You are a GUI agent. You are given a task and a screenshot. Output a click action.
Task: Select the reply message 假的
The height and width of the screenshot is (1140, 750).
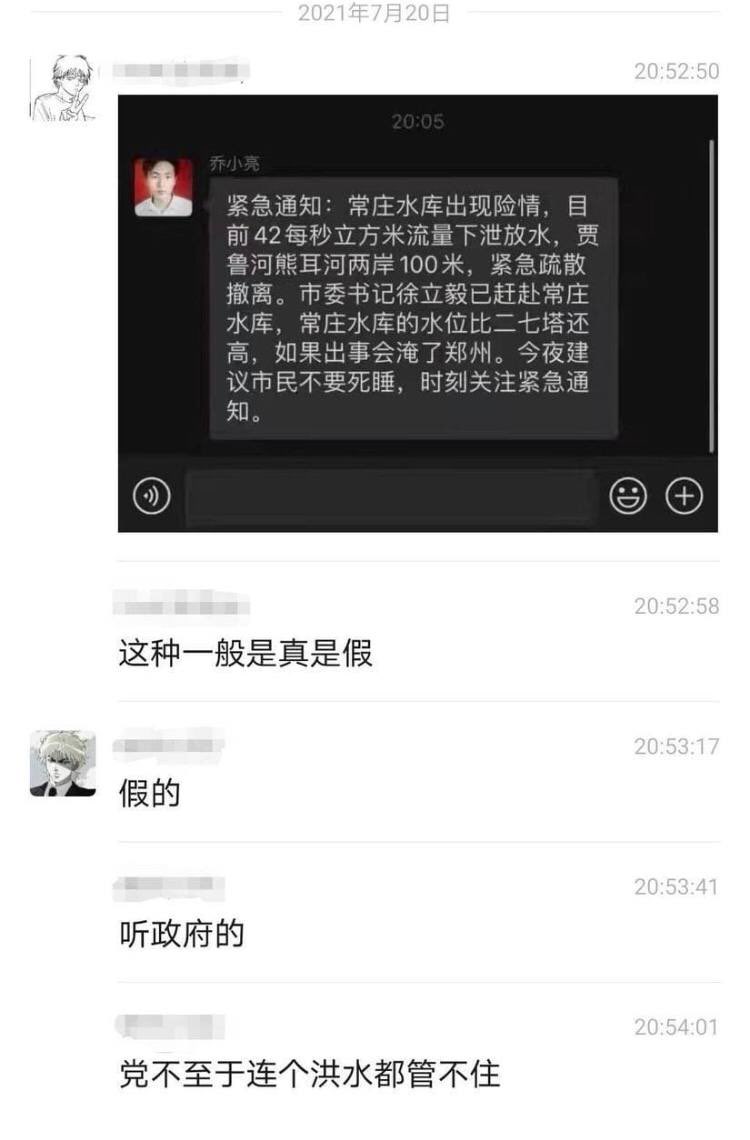150,793
